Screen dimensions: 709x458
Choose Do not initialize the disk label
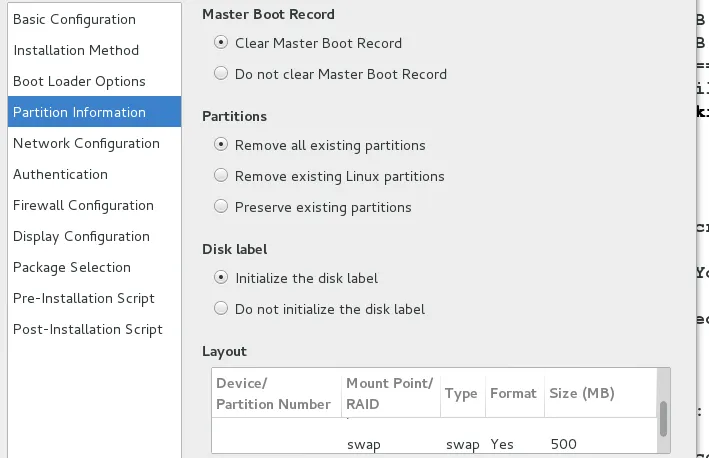(x=221, y=309)
